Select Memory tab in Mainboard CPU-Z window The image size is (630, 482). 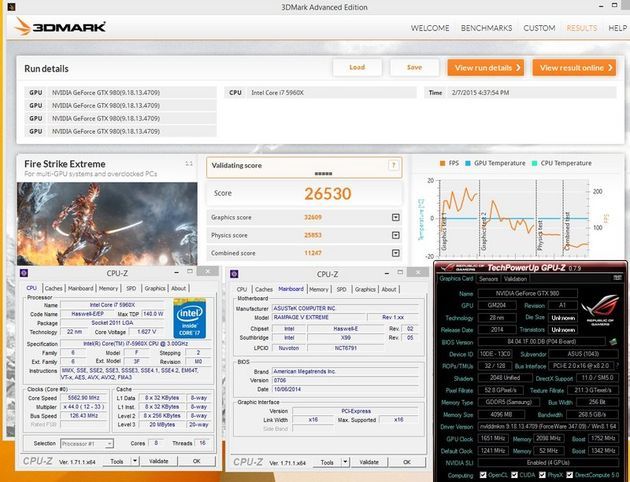click(319, 289)
